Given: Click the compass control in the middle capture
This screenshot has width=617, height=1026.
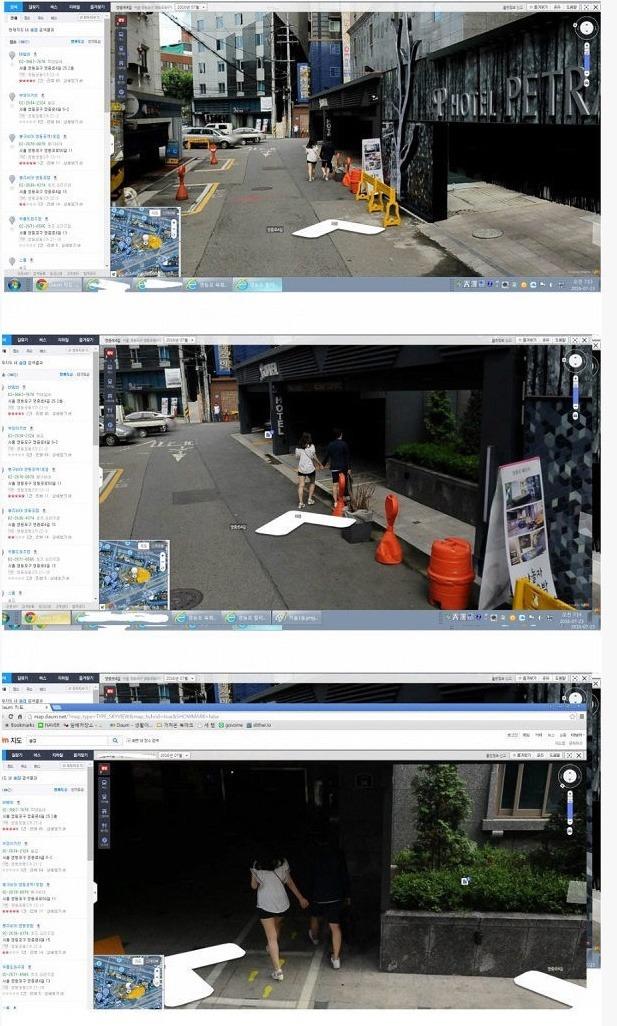Looking at the screenshot, I should (575, 361).
